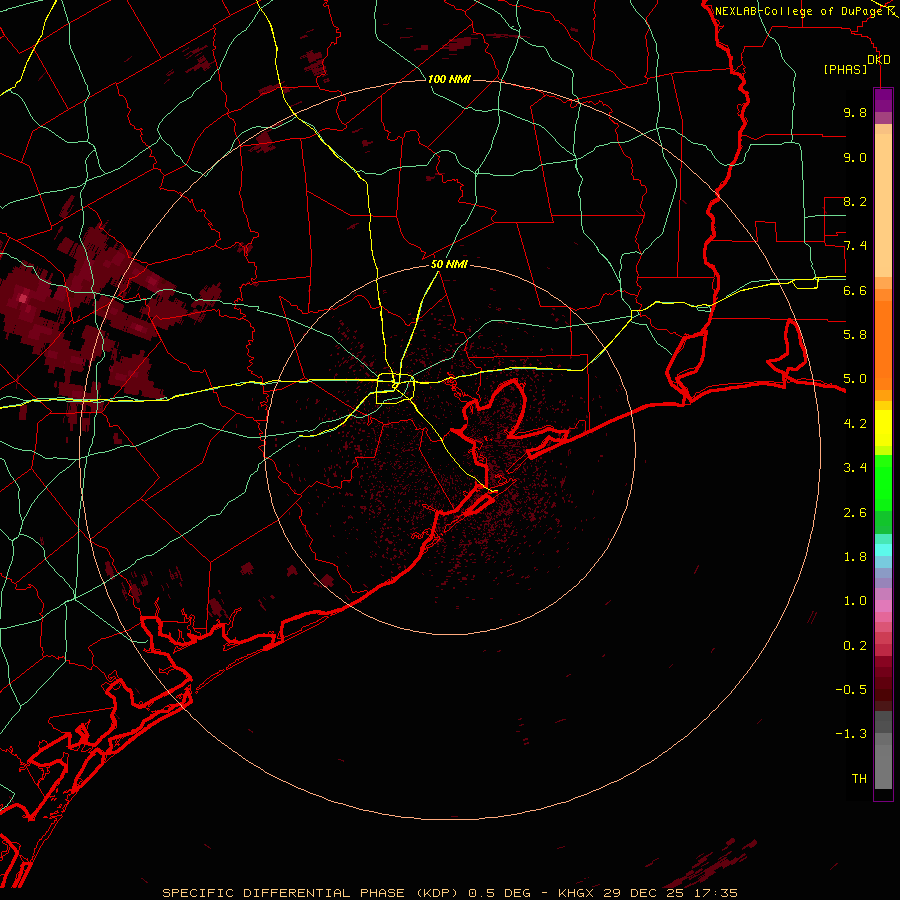The width and height of the screenshot is (900, 900).
Task: Pick the bright green color bar segment
Action: pyautogui.click(x=883, y=482)
